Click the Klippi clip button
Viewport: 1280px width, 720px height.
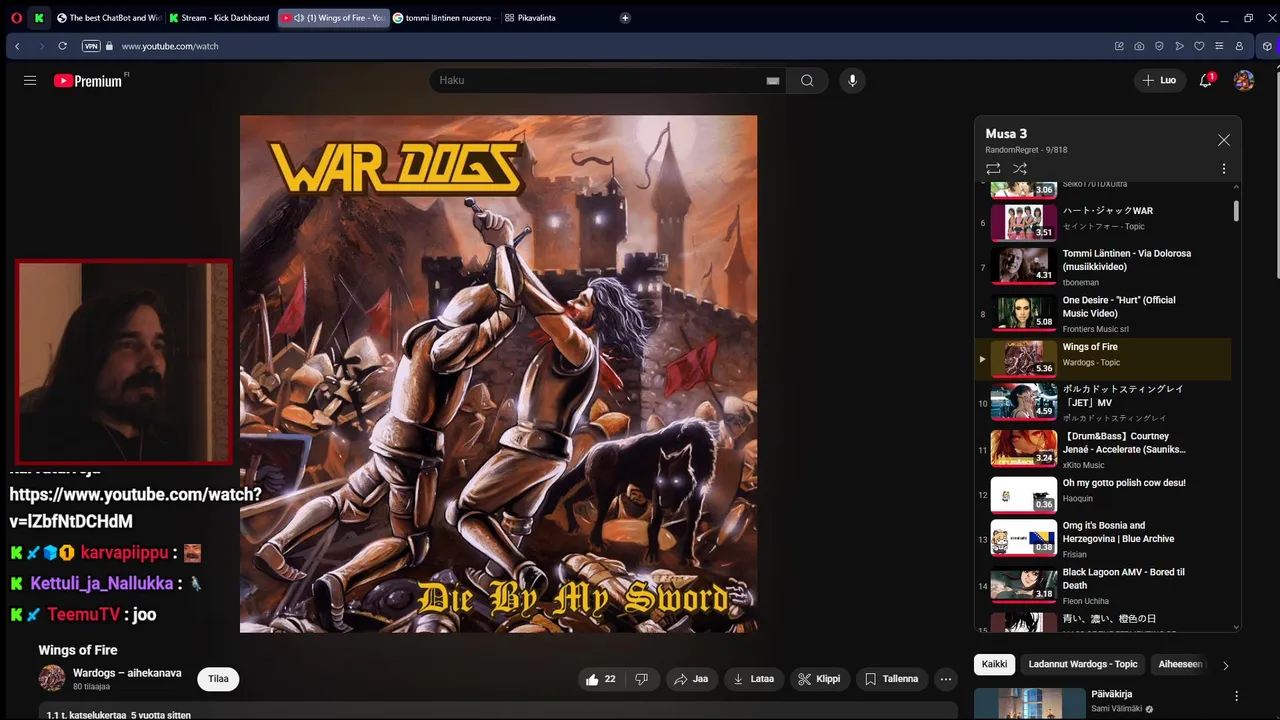pyautogui.click(x=820, y=679)
